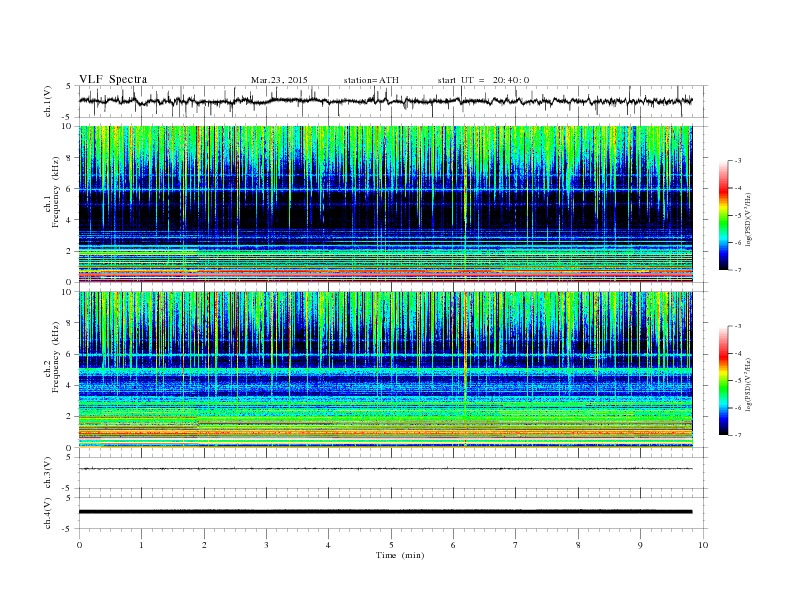Click the time axis tick label "9"
The image size is (792, 612).
640,545
